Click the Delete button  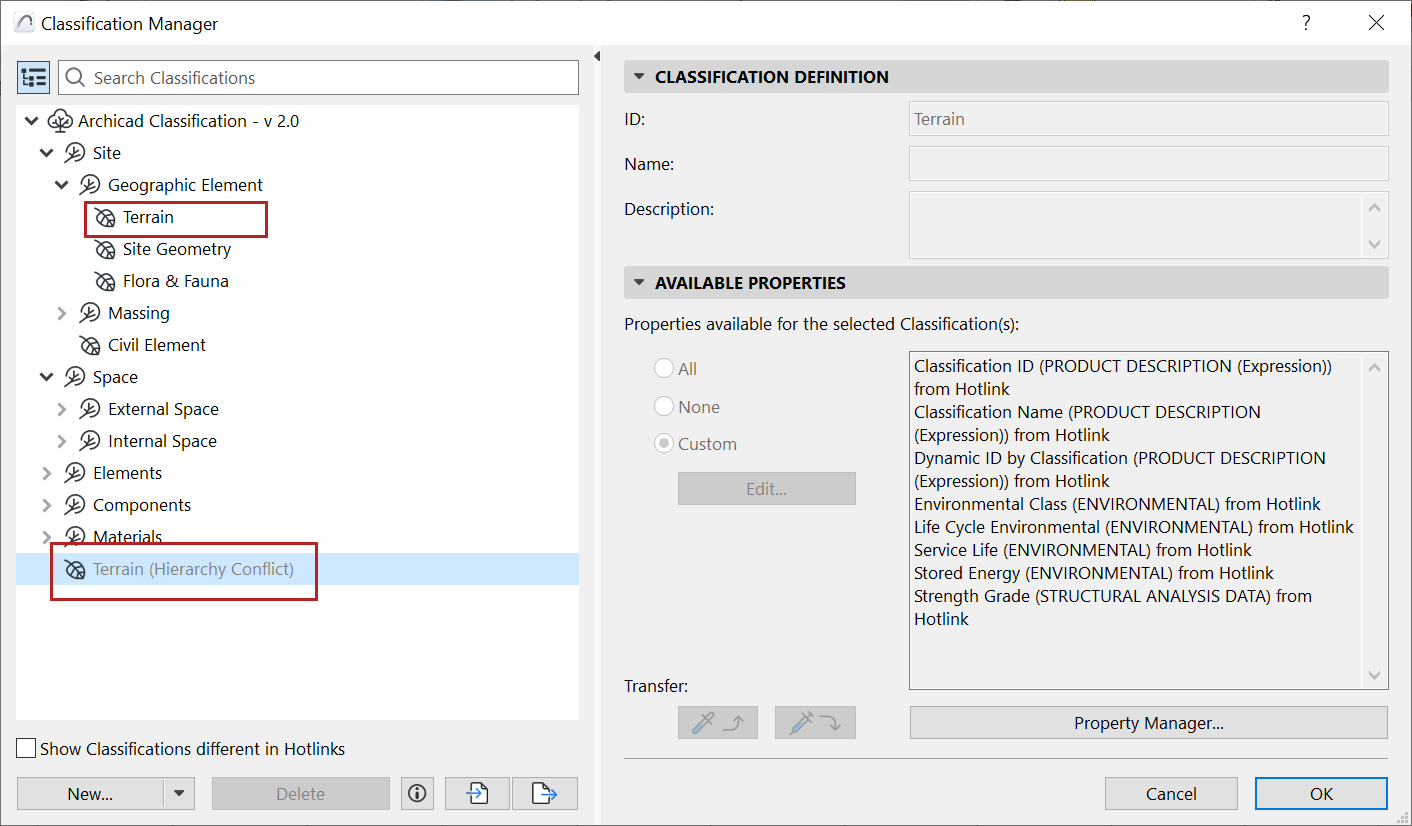point(300,793)
